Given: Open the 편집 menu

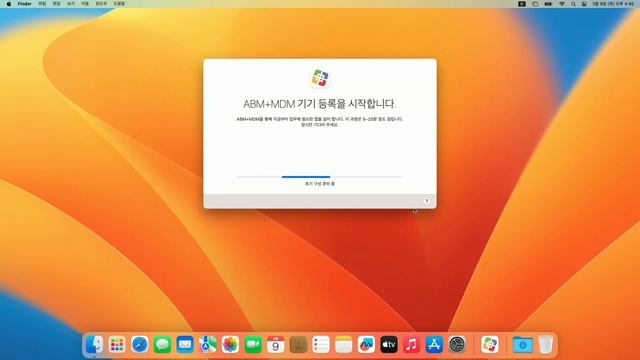Looking at the screenshot, I should pyautogui.click(x=56, y=4).
